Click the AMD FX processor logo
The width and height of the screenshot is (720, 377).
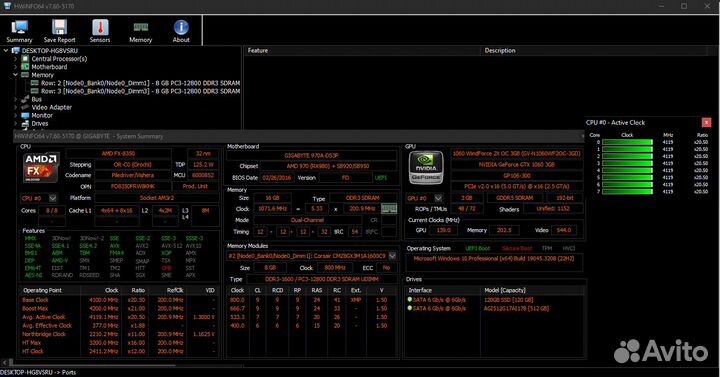[41, 167]
